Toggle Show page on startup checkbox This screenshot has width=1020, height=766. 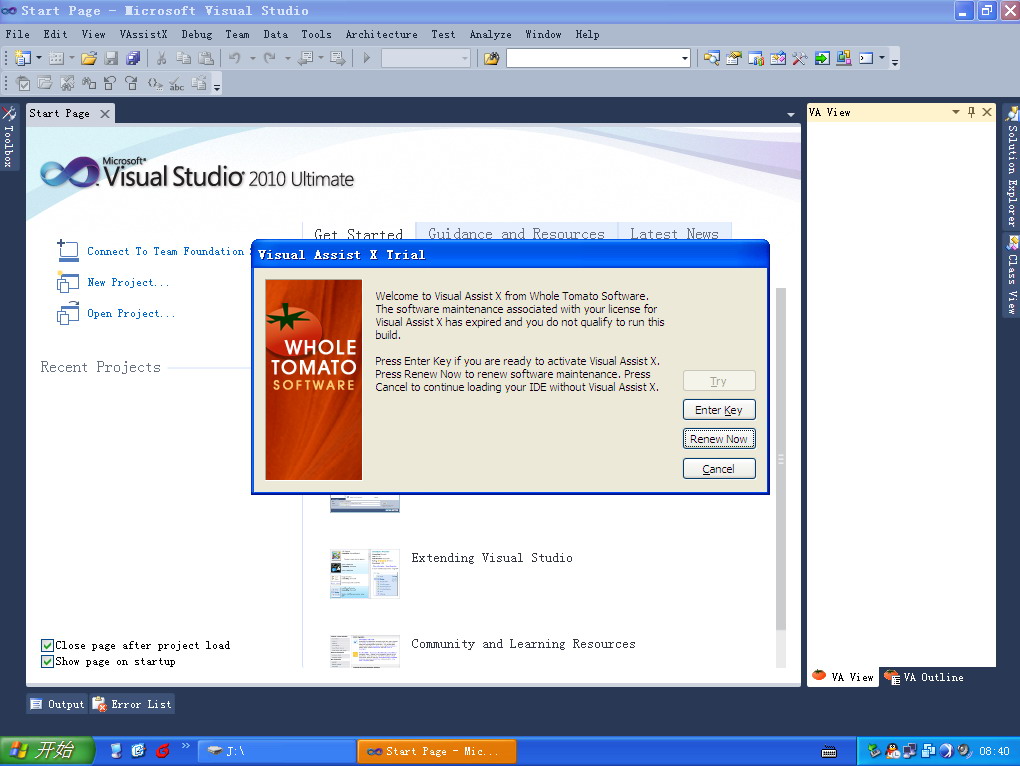[x=47, y=661]
